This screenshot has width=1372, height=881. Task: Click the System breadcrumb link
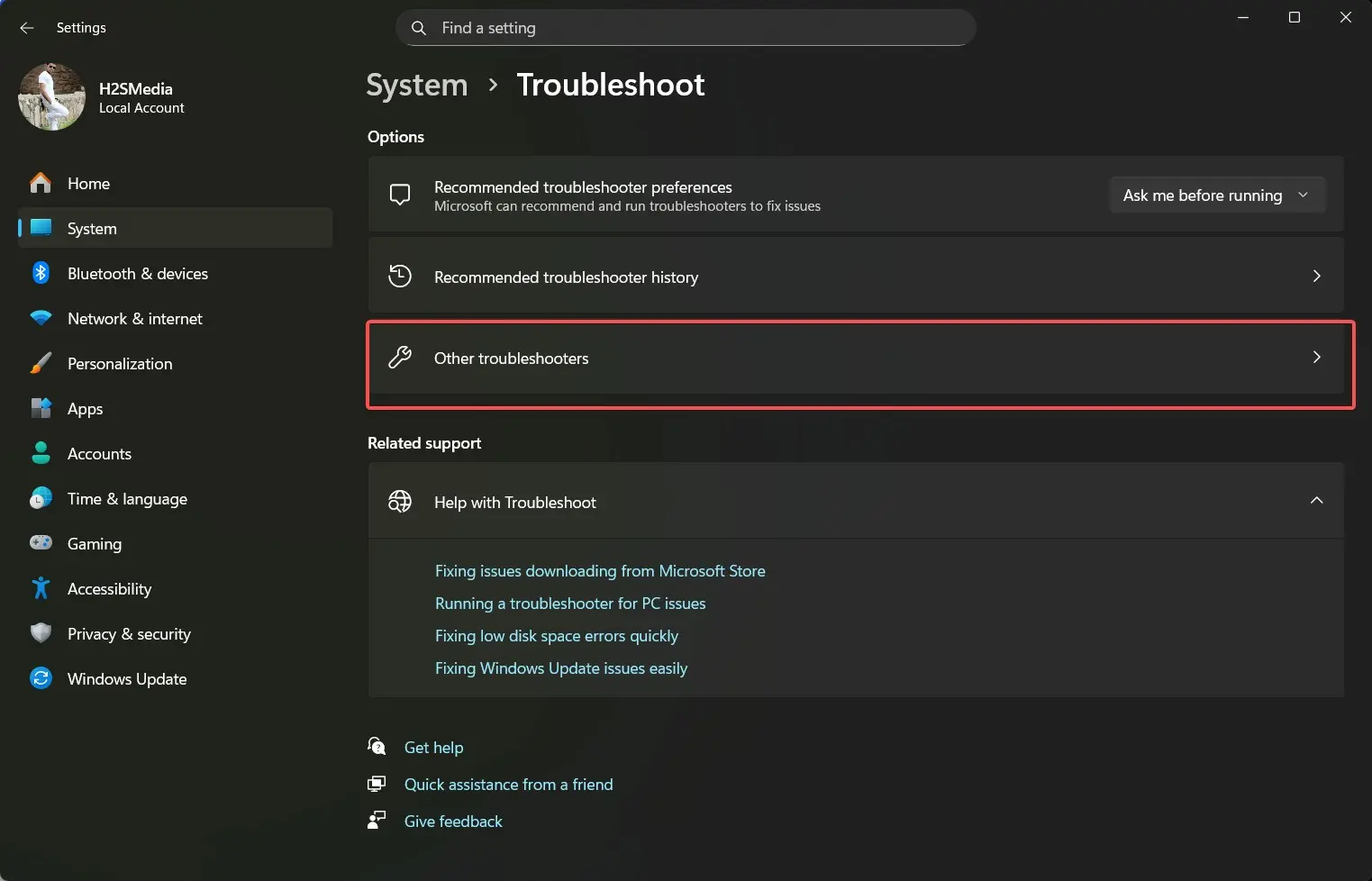click(417, 85)
